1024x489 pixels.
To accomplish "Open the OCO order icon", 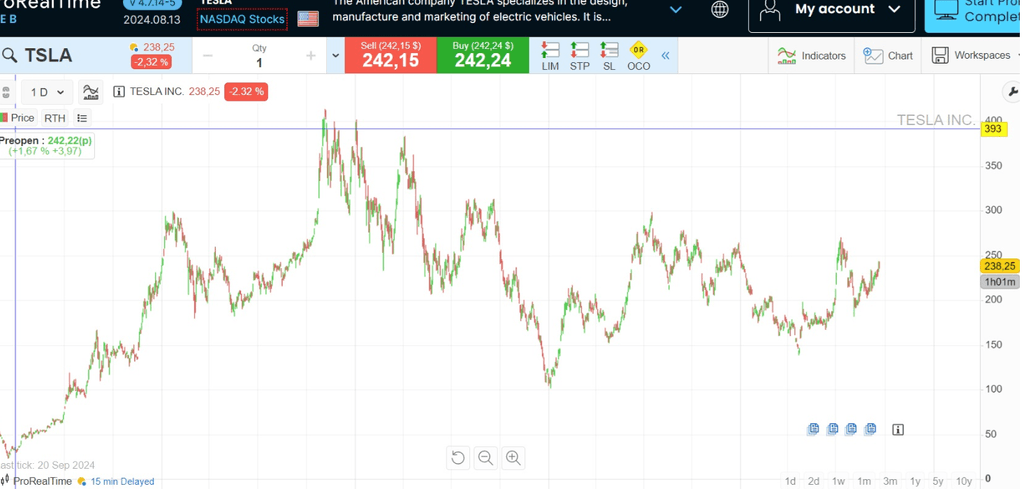I will (638, 55).
